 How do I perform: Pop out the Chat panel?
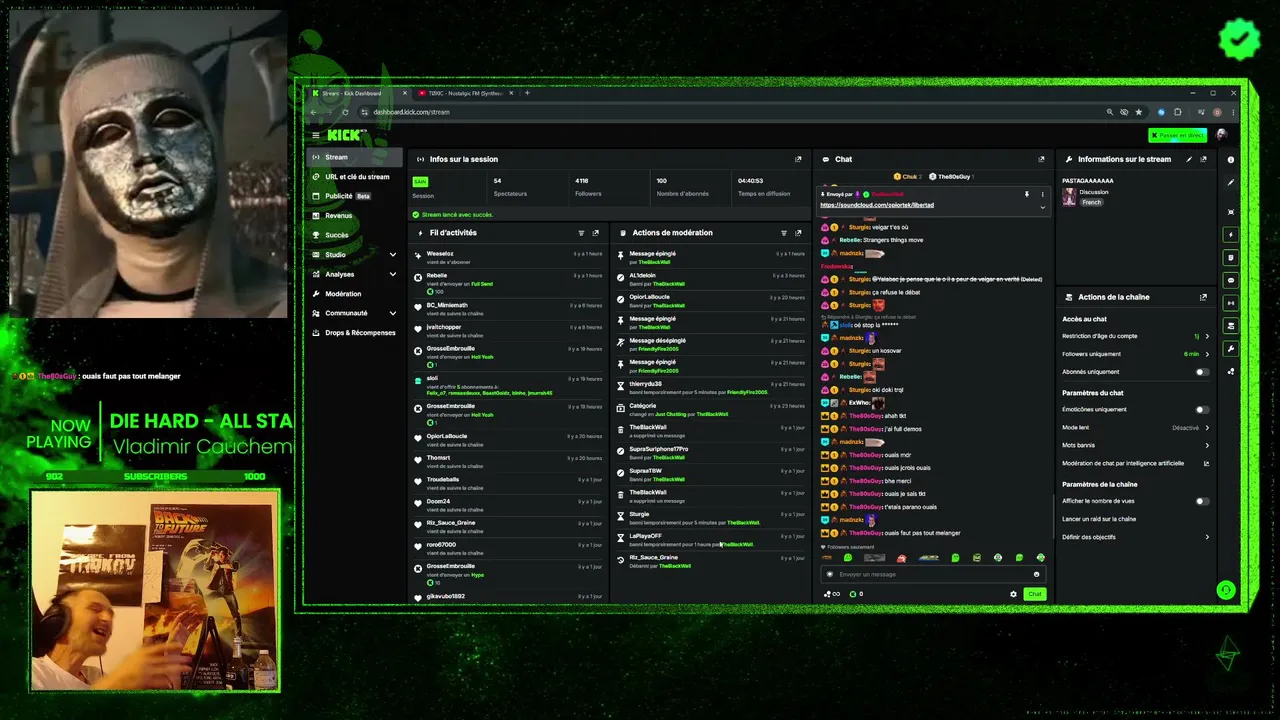(x=1041, y=159)
